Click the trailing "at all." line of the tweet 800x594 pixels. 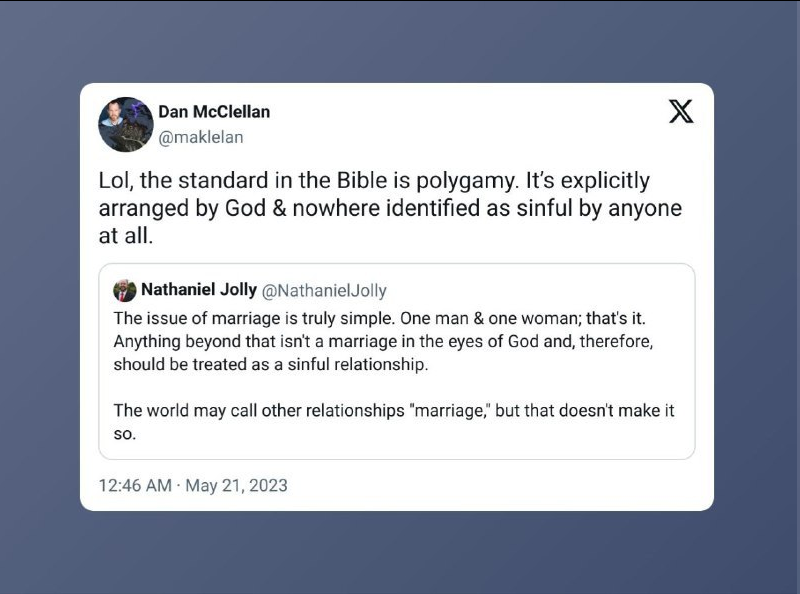tap(126, 236)
